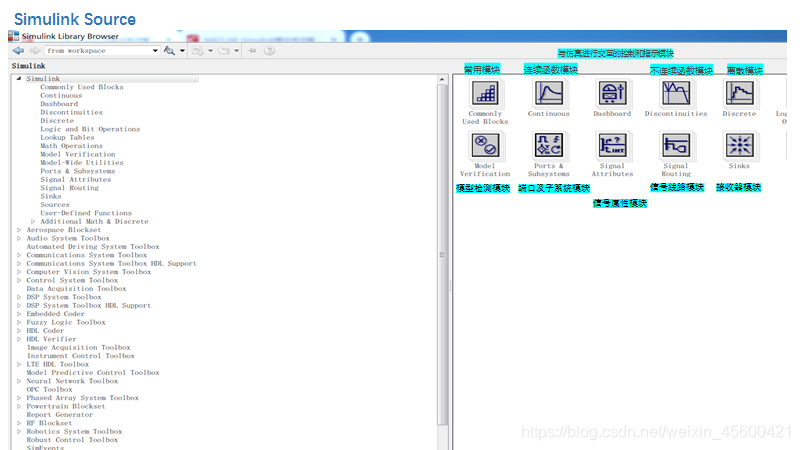Select Image Acquisition Toolbox in tree
The height and width of the screenshot is (450, 800).
point(79,347)
